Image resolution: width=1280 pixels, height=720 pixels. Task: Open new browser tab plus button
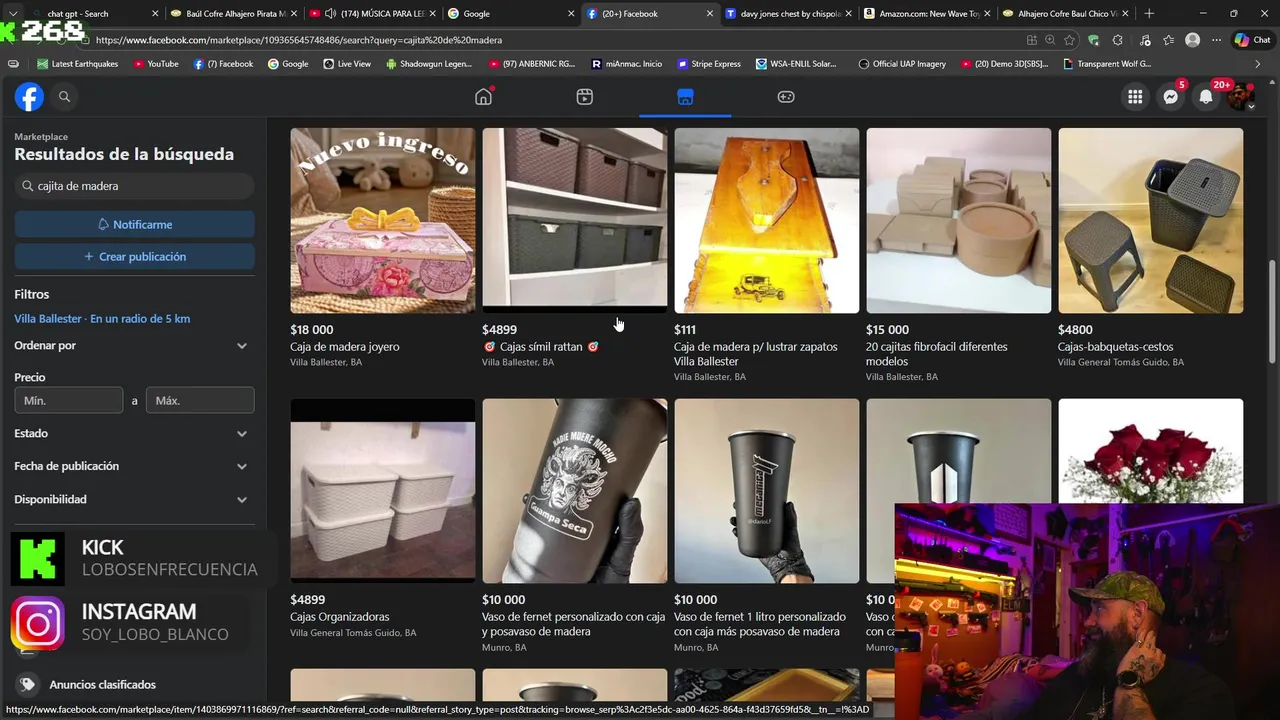click(x=1149, y=13)
